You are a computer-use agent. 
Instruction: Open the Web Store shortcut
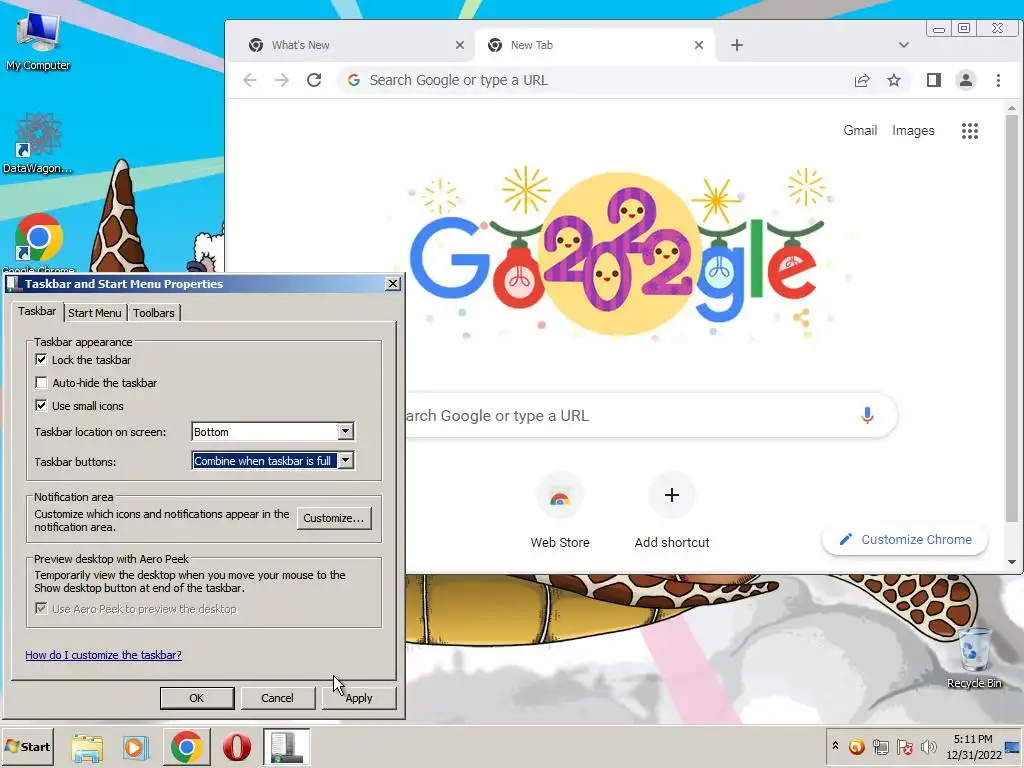(560, 511)
